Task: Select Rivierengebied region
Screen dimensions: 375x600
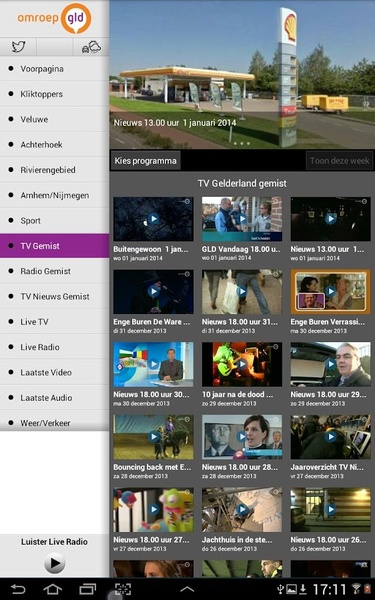Action: click(x=54, y=170)
